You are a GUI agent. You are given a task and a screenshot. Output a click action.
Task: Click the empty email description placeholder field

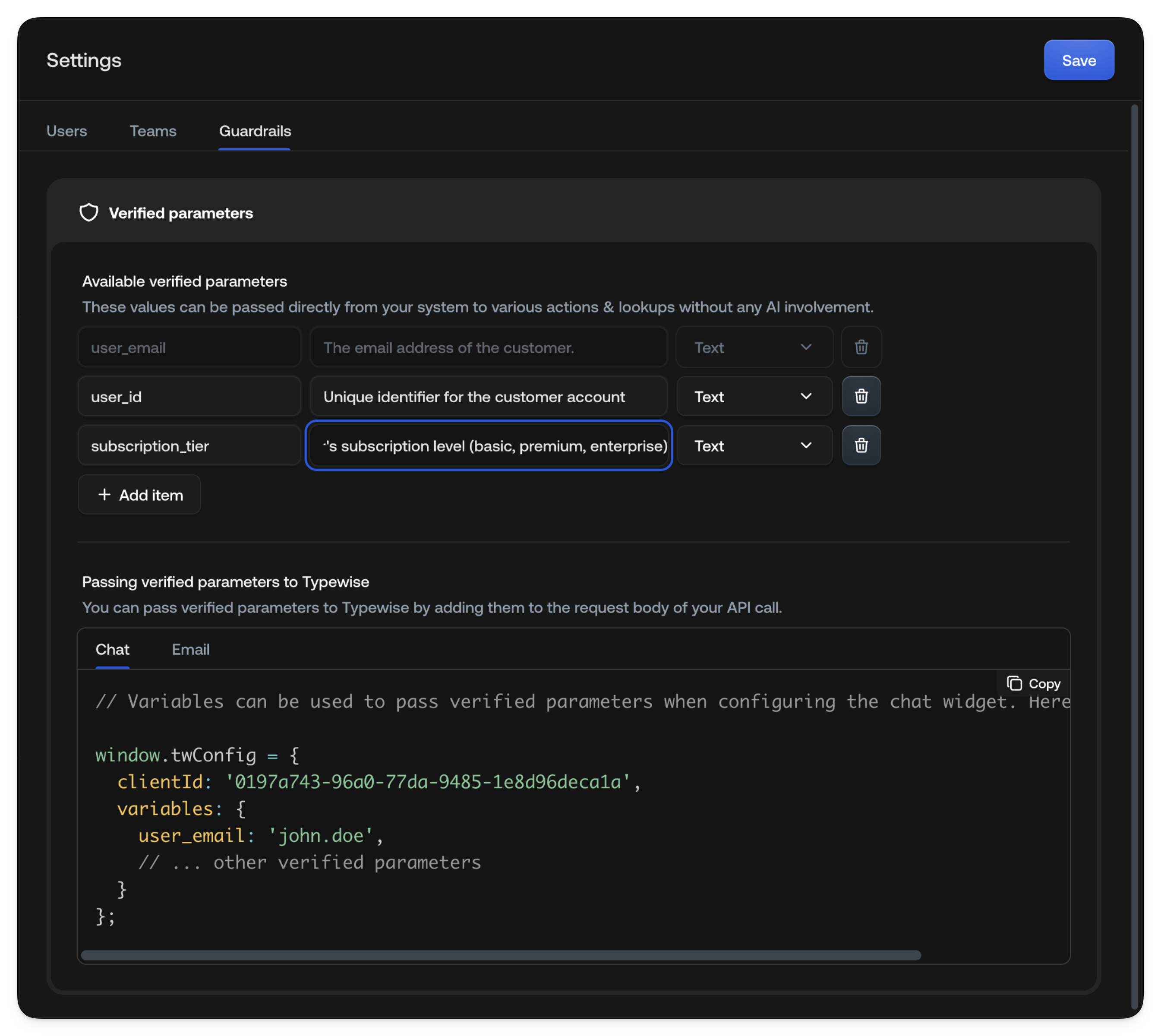coord(488,347)
